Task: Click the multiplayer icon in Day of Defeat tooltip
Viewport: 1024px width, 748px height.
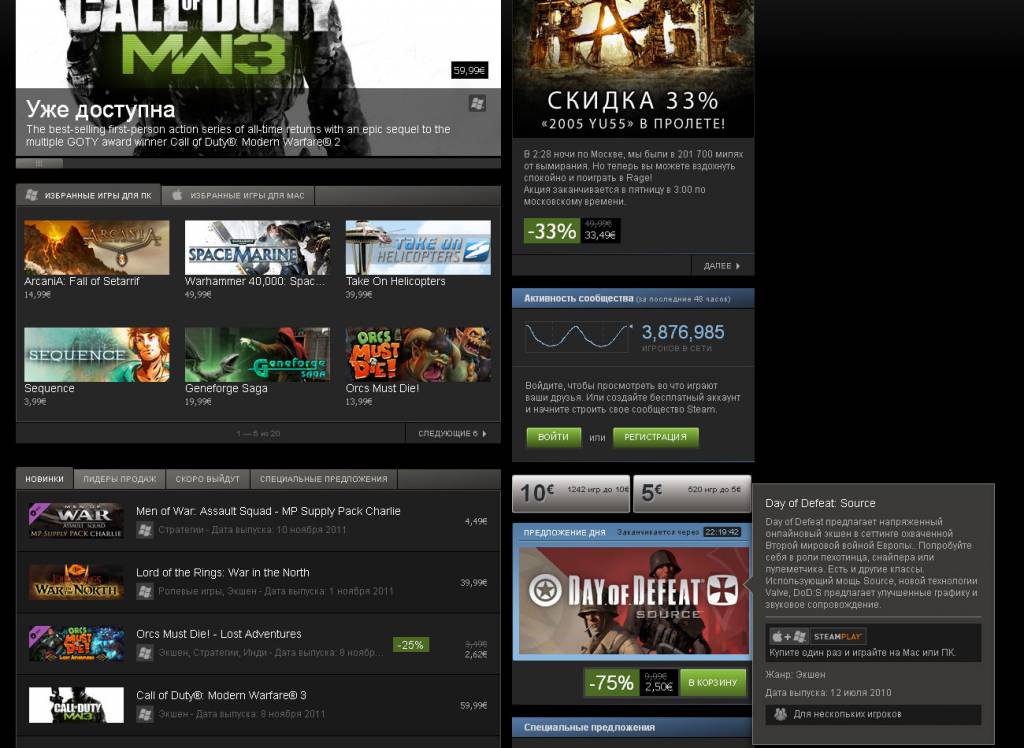Action: point(780,714)
